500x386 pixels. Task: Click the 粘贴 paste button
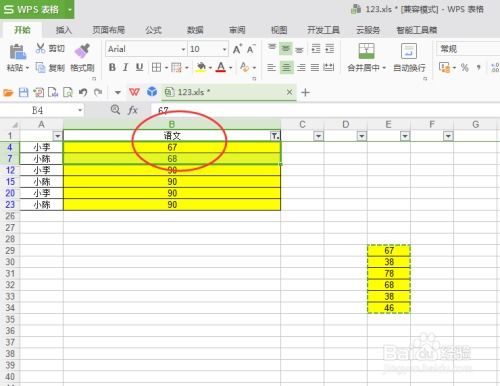[17, 57]
